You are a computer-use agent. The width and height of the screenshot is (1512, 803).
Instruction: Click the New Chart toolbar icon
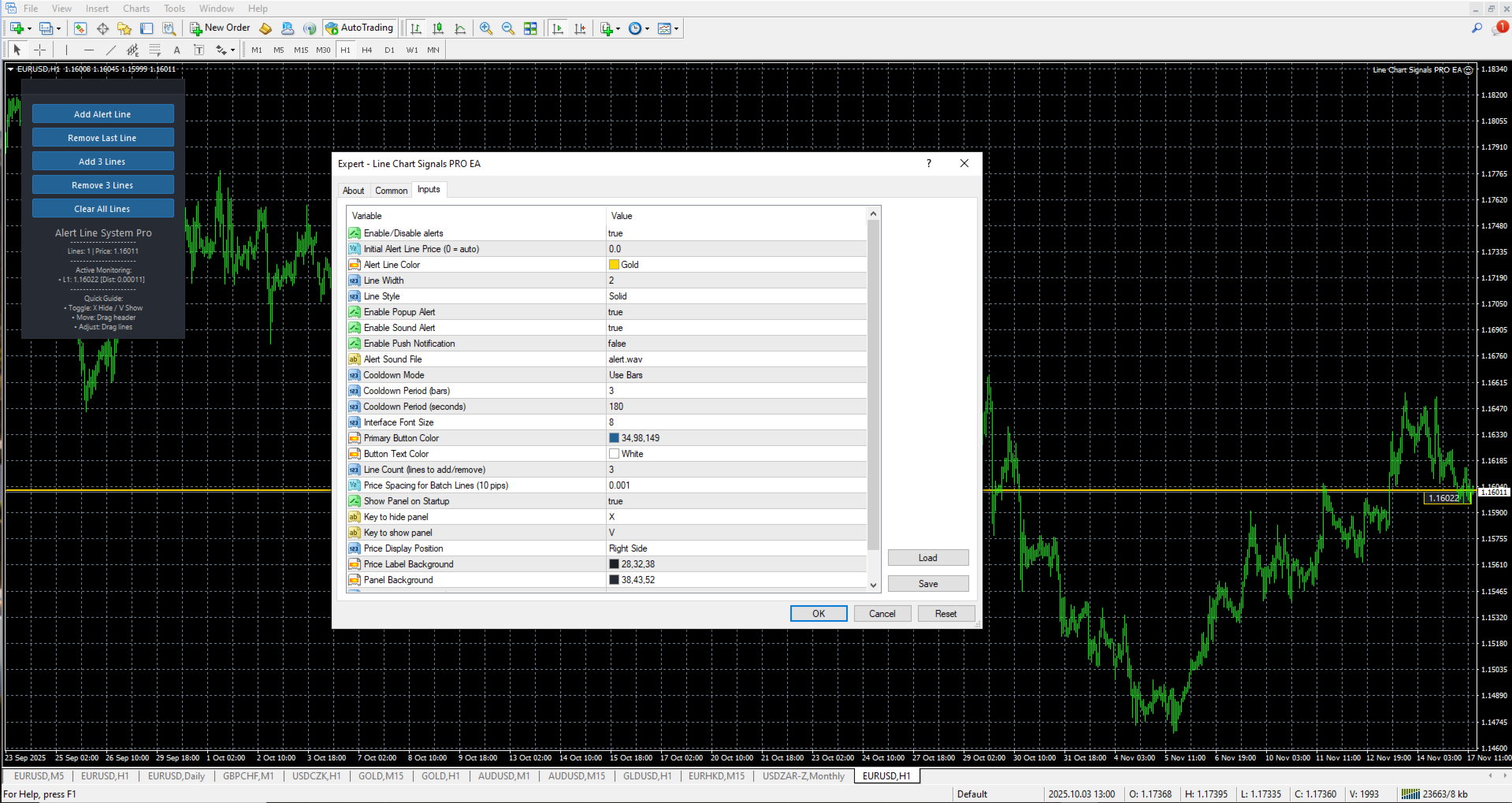(16, 28)
